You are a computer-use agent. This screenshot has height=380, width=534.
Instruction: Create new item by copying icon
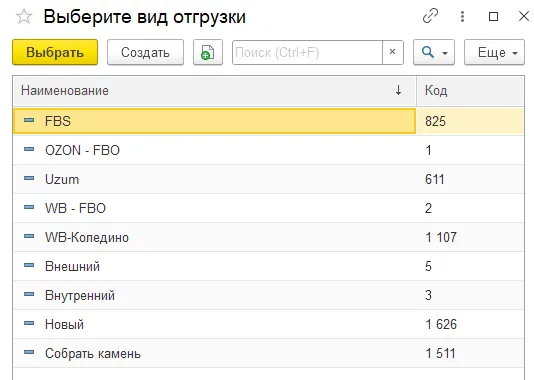[x=208, y=52]
